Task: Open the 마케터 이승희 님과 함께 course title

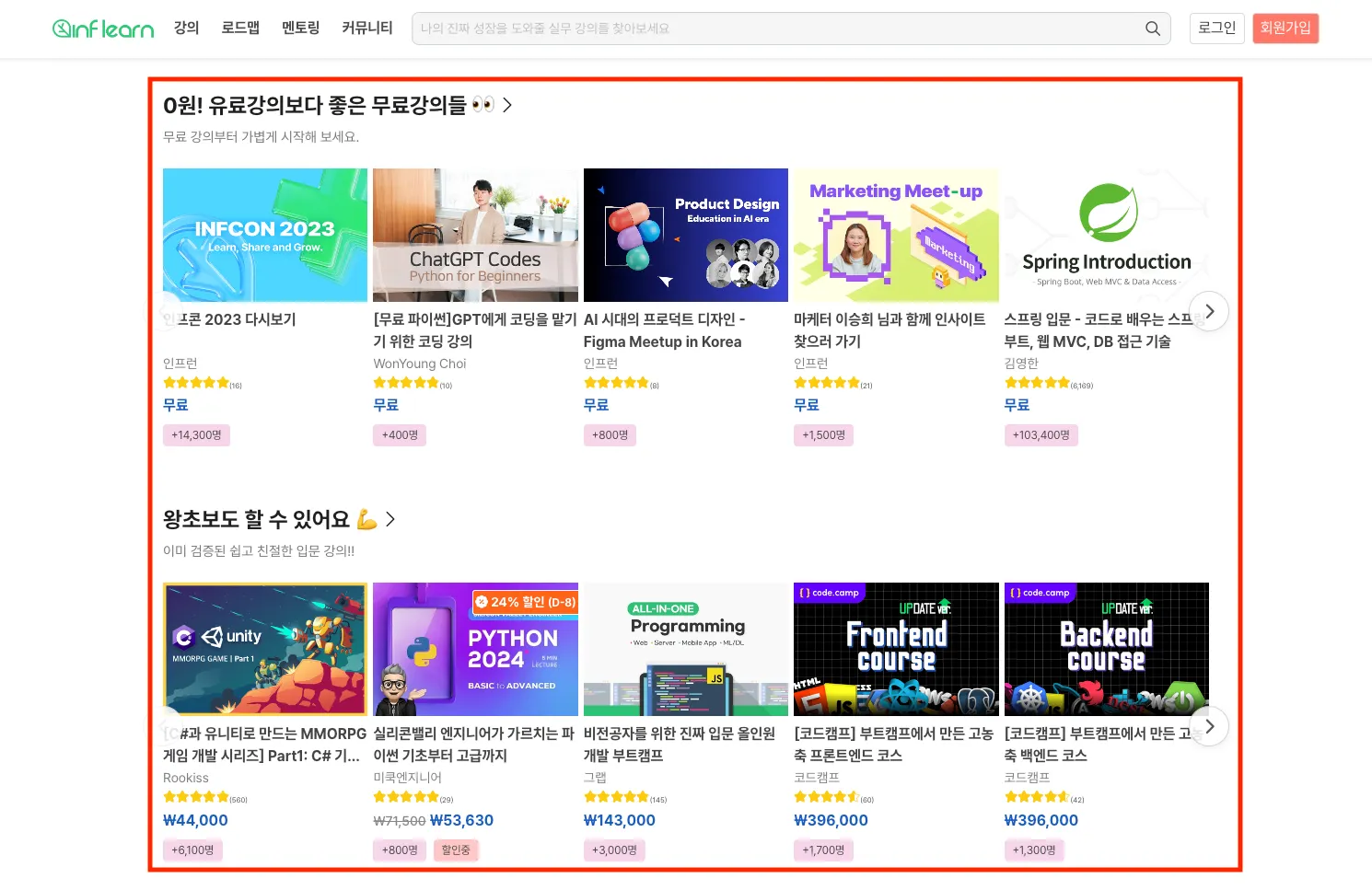Action: click(889, 330)
